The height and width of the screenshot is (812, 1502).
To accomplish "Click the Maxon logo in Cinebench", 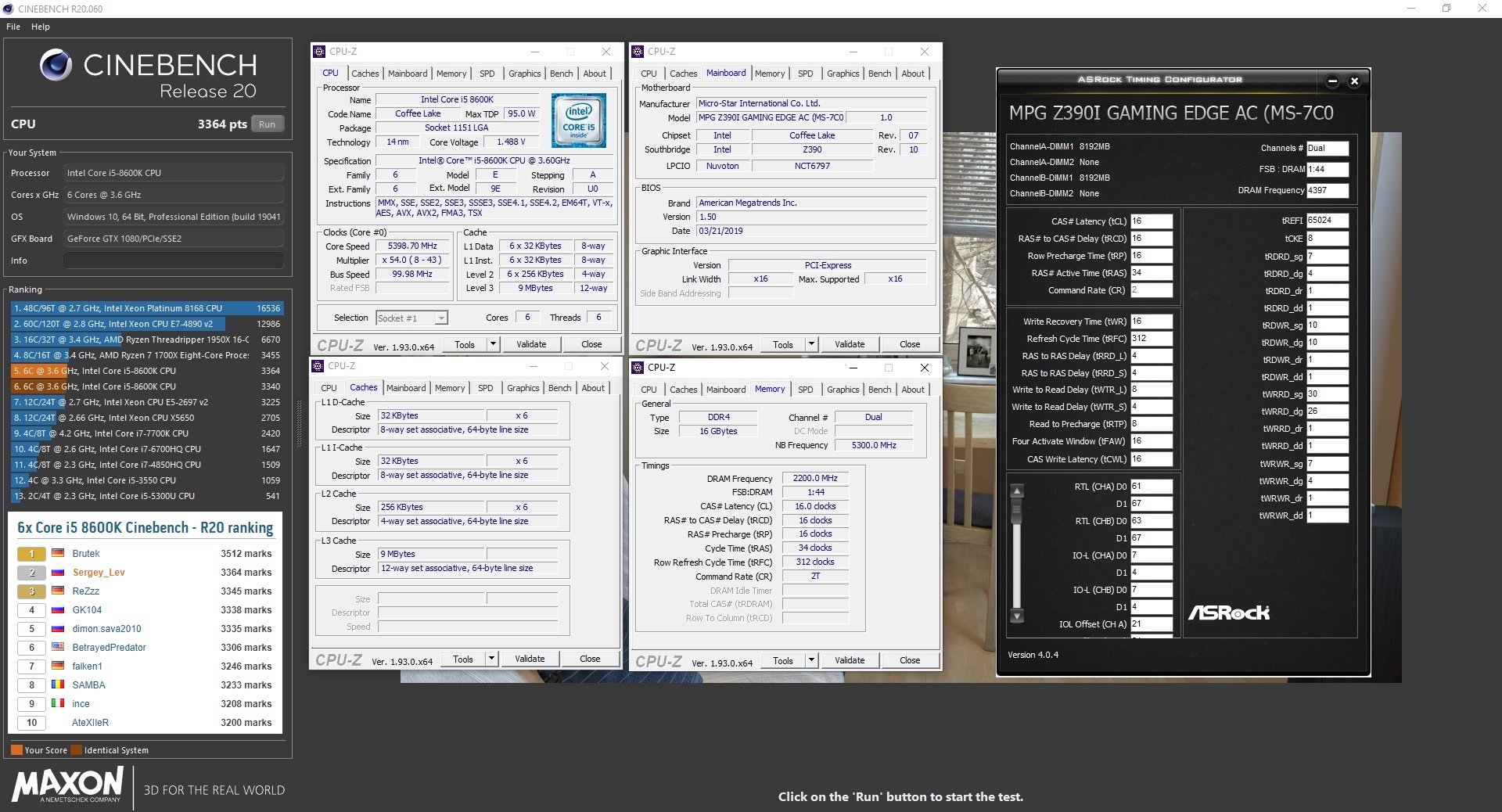I will tap(68, 784).
